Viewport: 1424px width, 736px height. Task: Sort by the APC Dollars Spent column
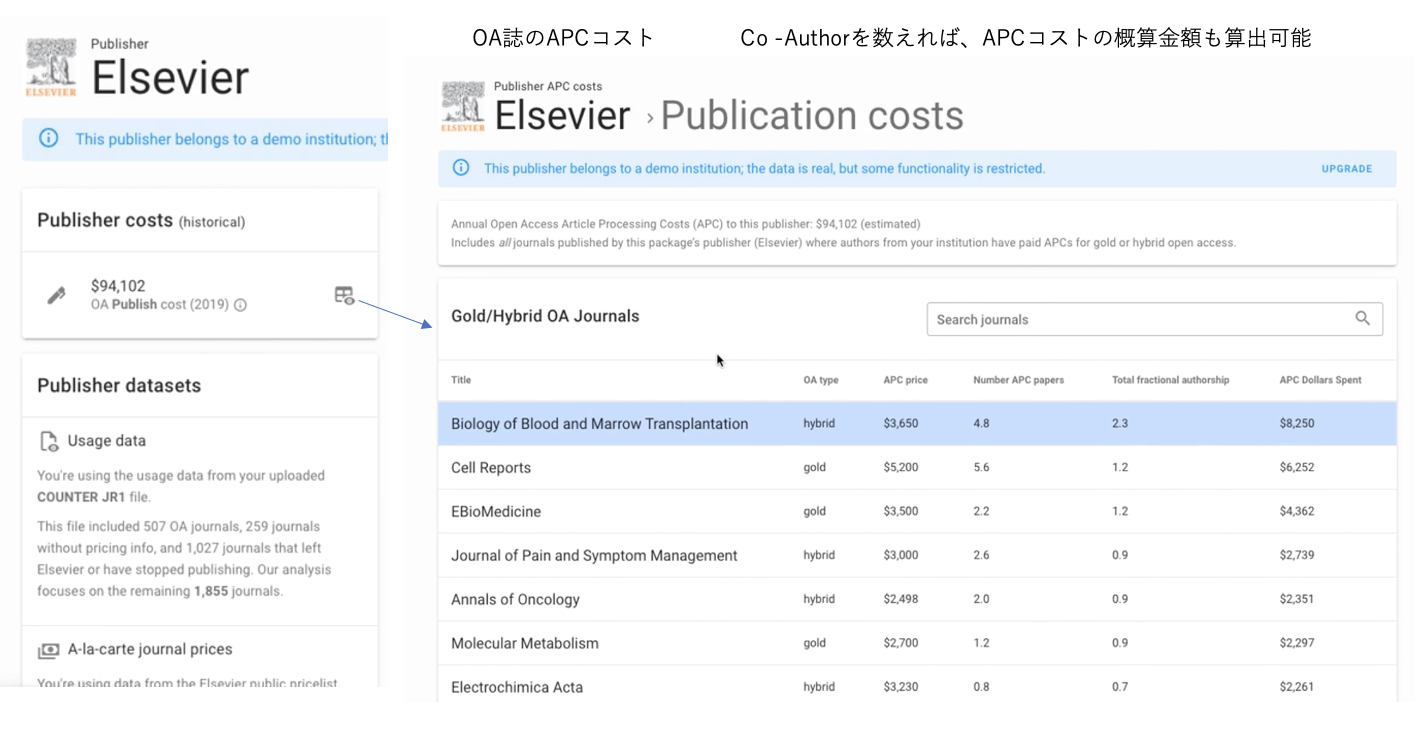[1320, 380]
